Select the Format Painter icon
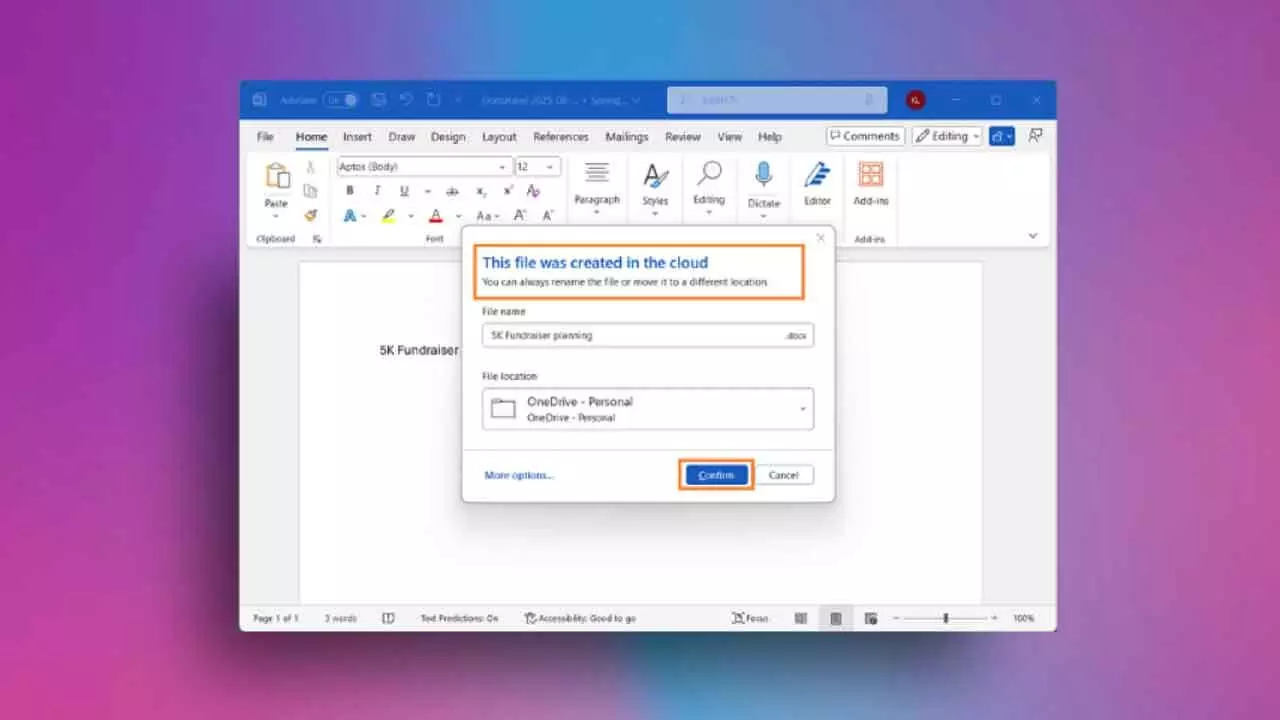The height and width of the screenshot is (720, 1280). click(x=310, y=215)
